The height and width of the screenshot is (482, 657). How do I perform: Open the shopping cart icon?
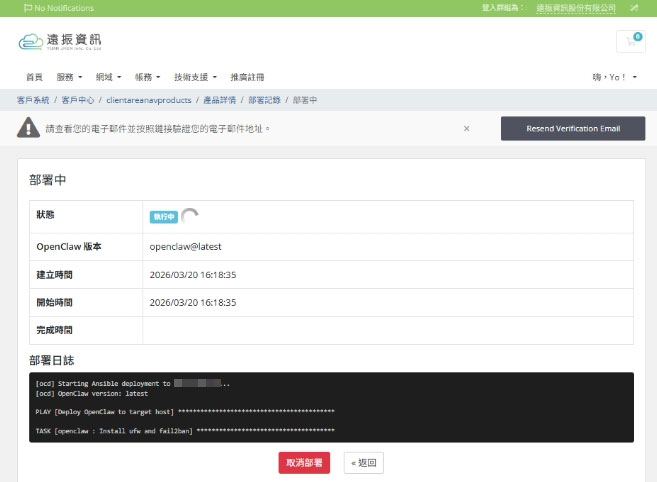point(630,41)
